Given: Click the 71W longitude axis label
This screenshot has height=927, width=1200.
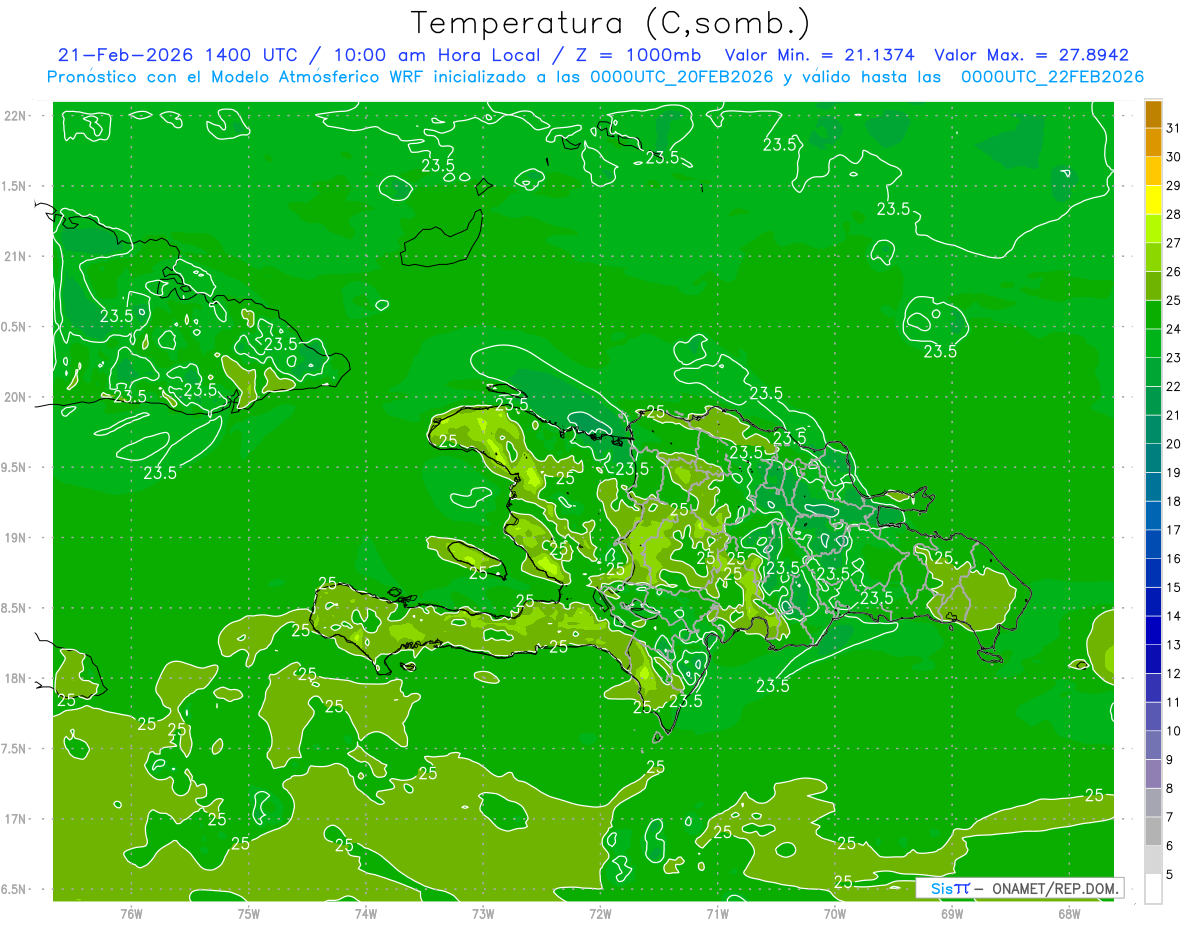Looking at the screenshot, I should [717, 913].
